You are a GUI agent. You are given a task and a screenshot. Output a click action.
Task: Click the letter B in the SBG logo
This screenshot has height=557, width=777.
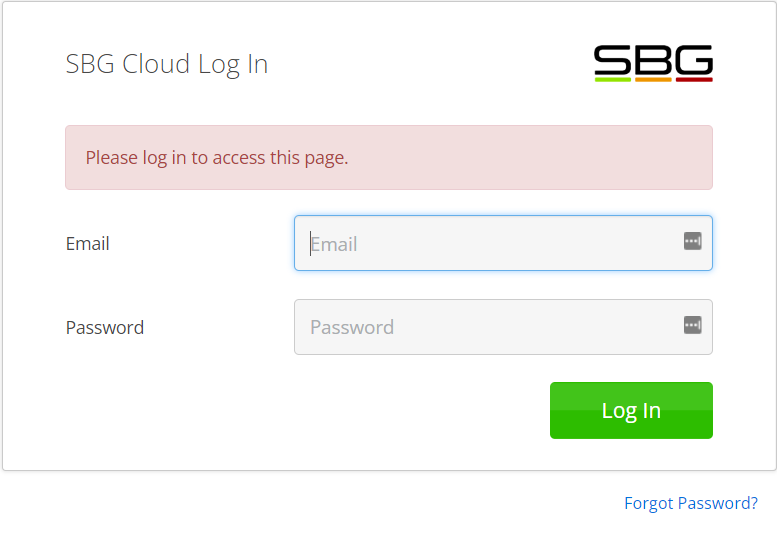click(653, 59)
